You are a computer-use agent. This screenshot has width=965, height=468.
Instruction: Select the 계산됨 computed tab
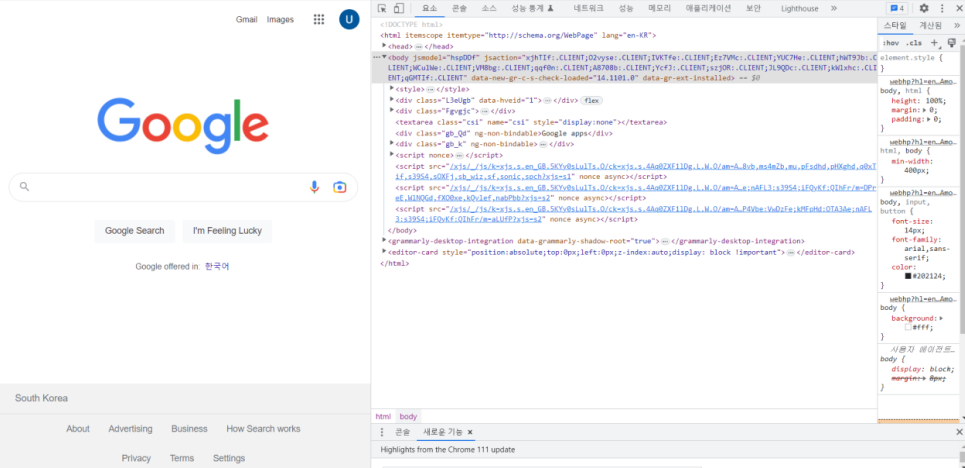click(x=931, y=25)
